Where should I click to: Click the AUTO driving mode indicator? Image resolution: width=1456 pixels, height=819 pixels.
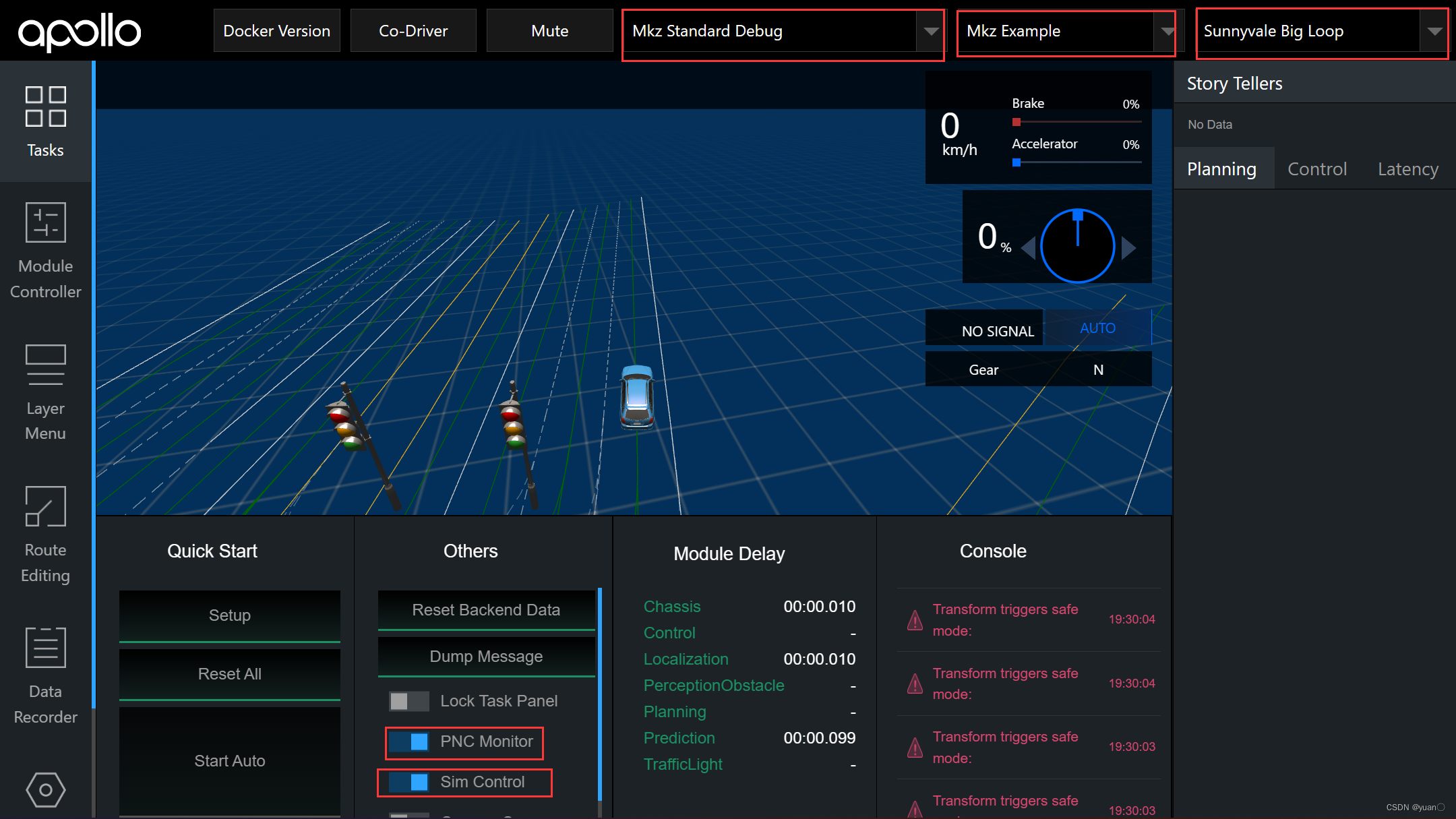(1097, 328)
